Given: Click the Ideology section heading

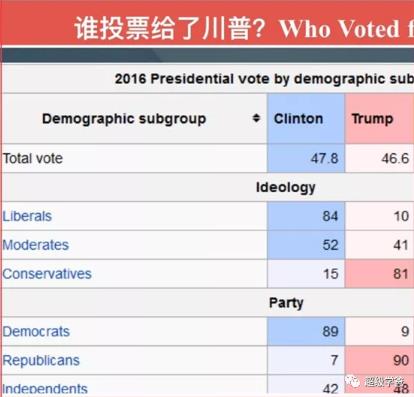Looking at the screenshot, I should click(286, 187).
